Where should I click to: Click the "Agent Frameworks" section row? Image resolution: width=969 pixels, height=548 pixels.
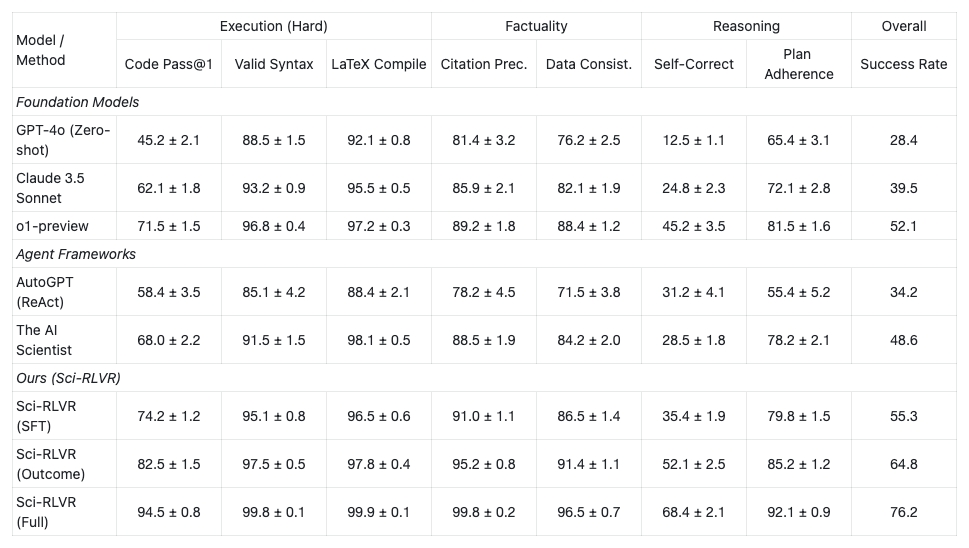(76, 254)
